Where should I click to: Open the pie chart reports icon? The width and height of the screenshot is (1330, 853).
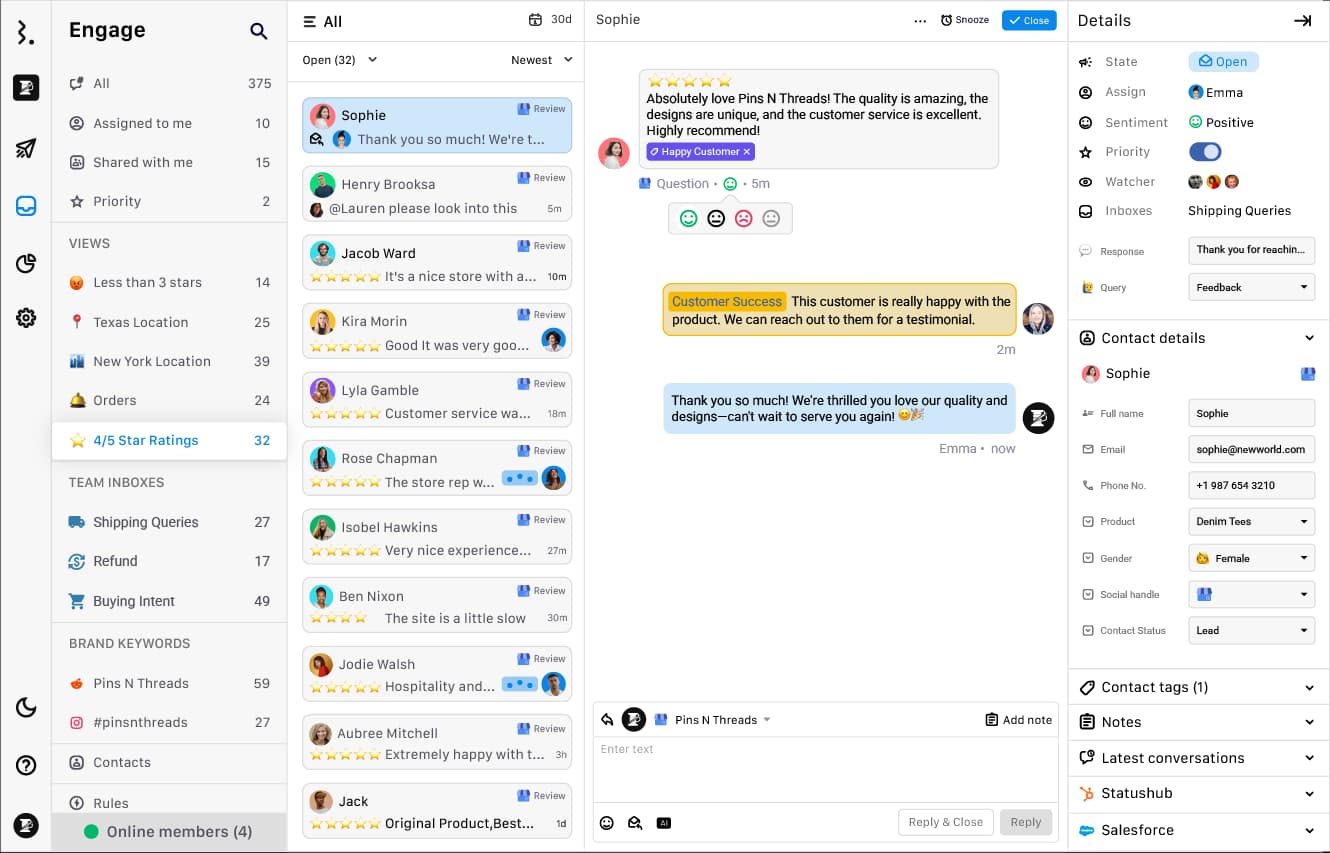26,264
